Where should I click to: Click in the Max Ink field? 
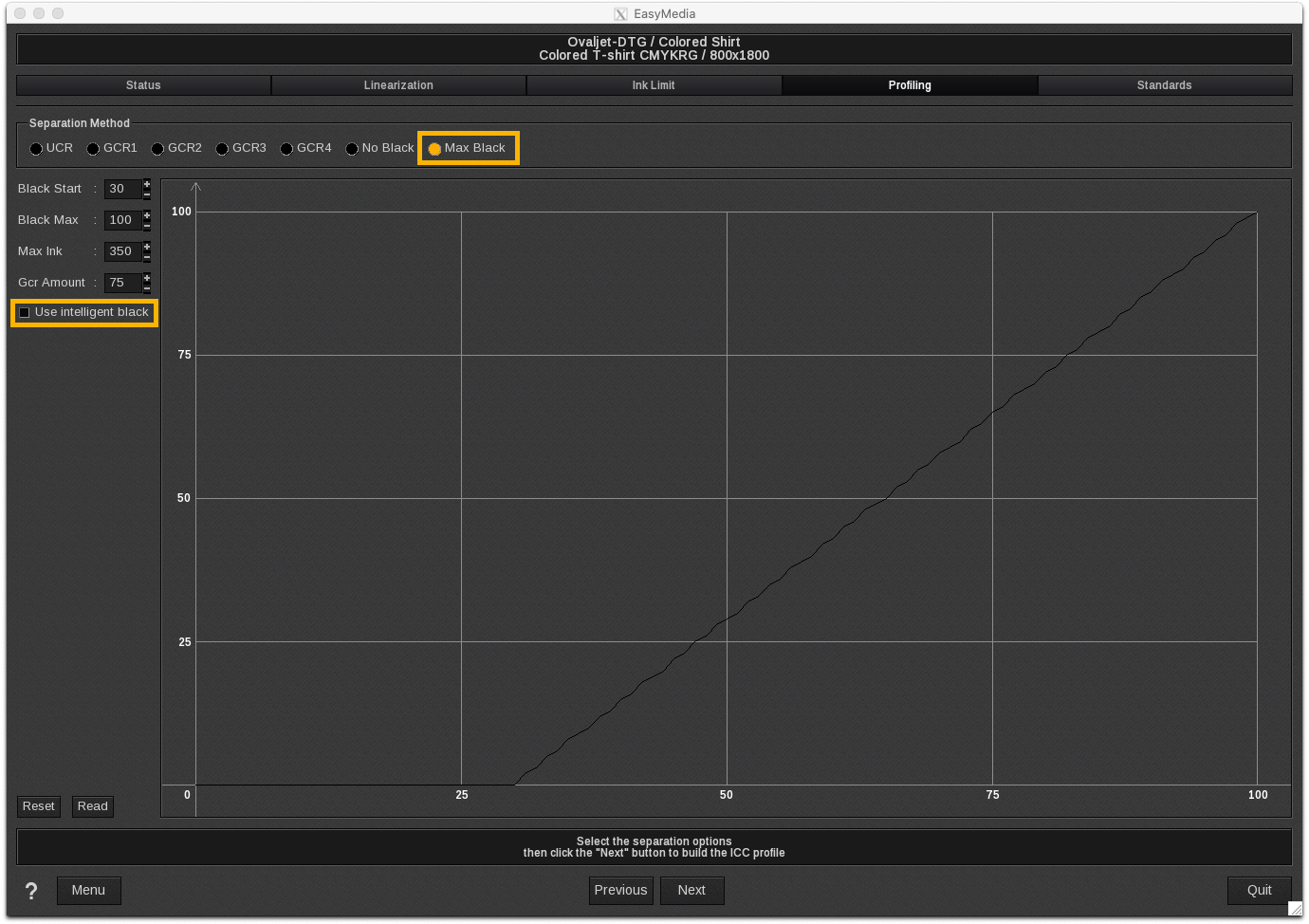point(122,251)
